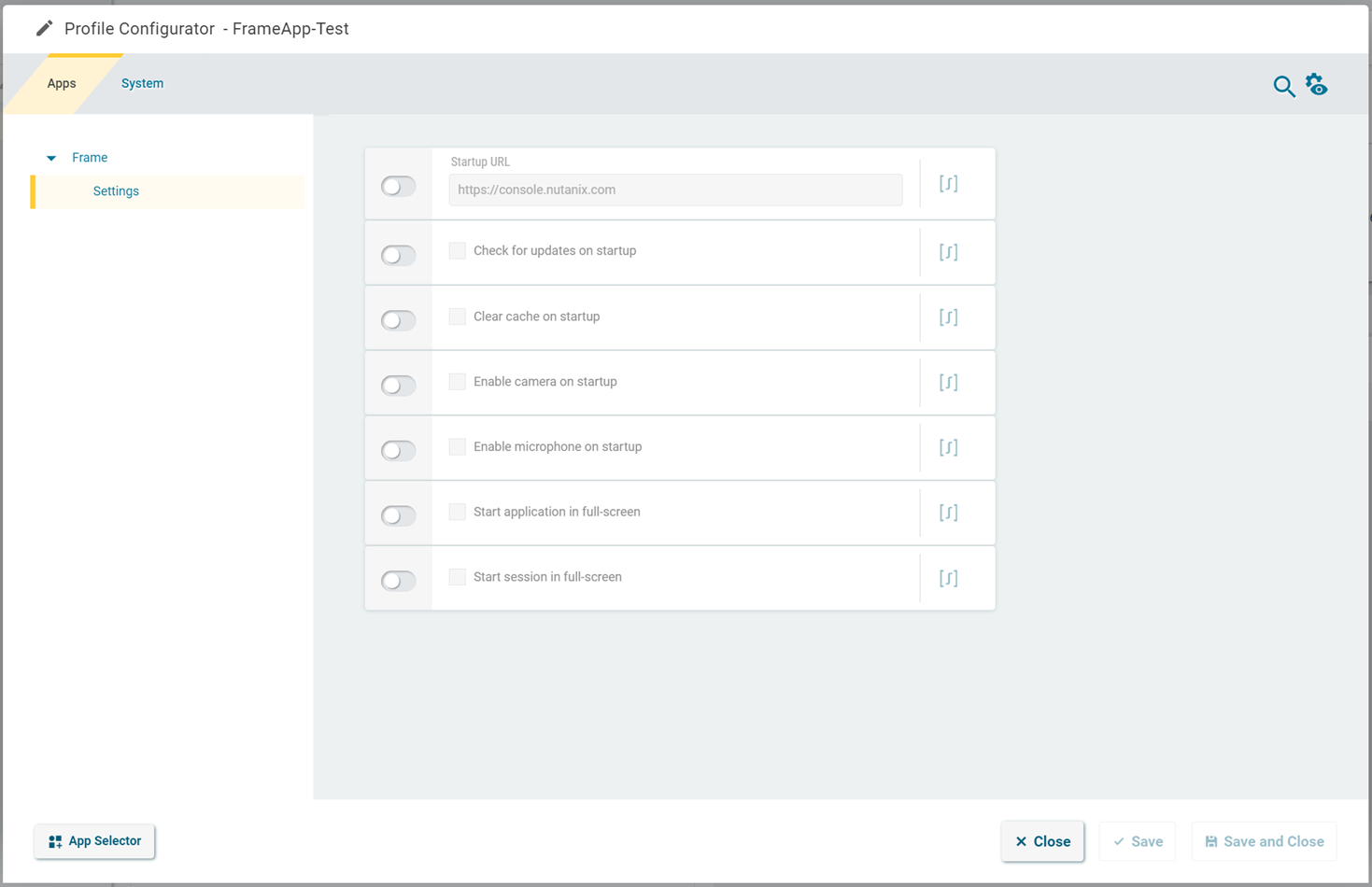Enable the Startup URL toggle switch

pos(398,186)
